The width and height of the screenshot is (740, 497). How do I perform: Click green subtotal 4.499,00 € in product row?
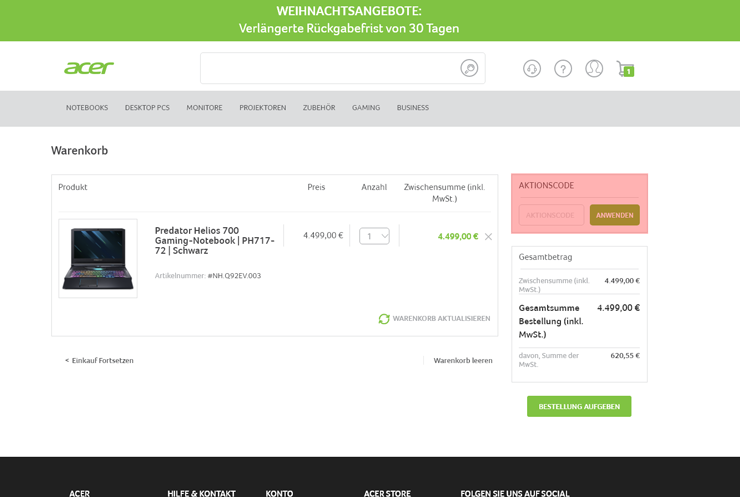[x=458, y=236]
